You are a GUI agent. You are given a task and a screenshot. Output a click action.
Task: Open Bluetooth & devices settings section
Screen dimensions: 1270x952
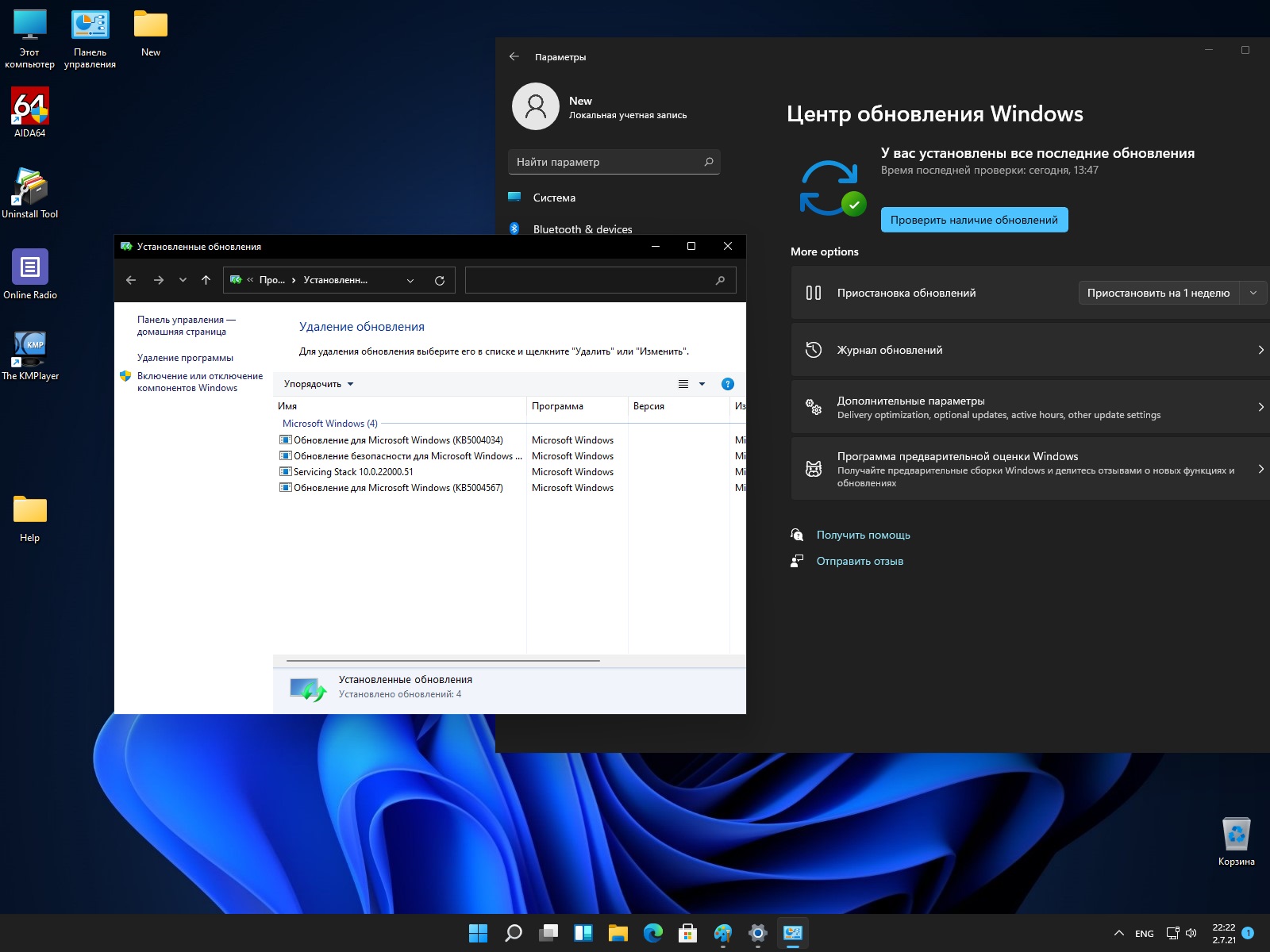tap(582, 229)
